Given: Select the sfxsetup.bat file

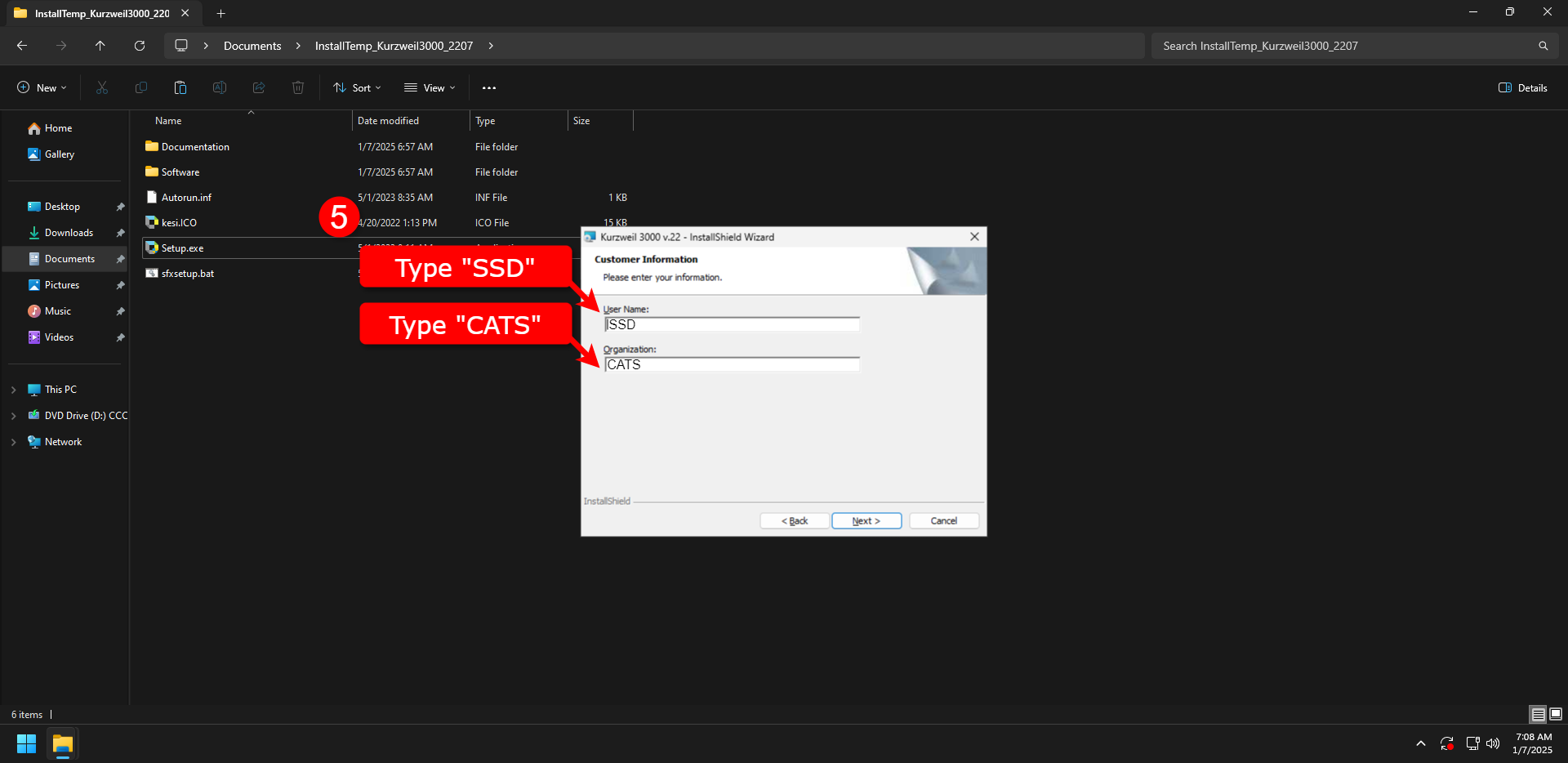Looking at the screenshot, I should click(x=188, y=274).
